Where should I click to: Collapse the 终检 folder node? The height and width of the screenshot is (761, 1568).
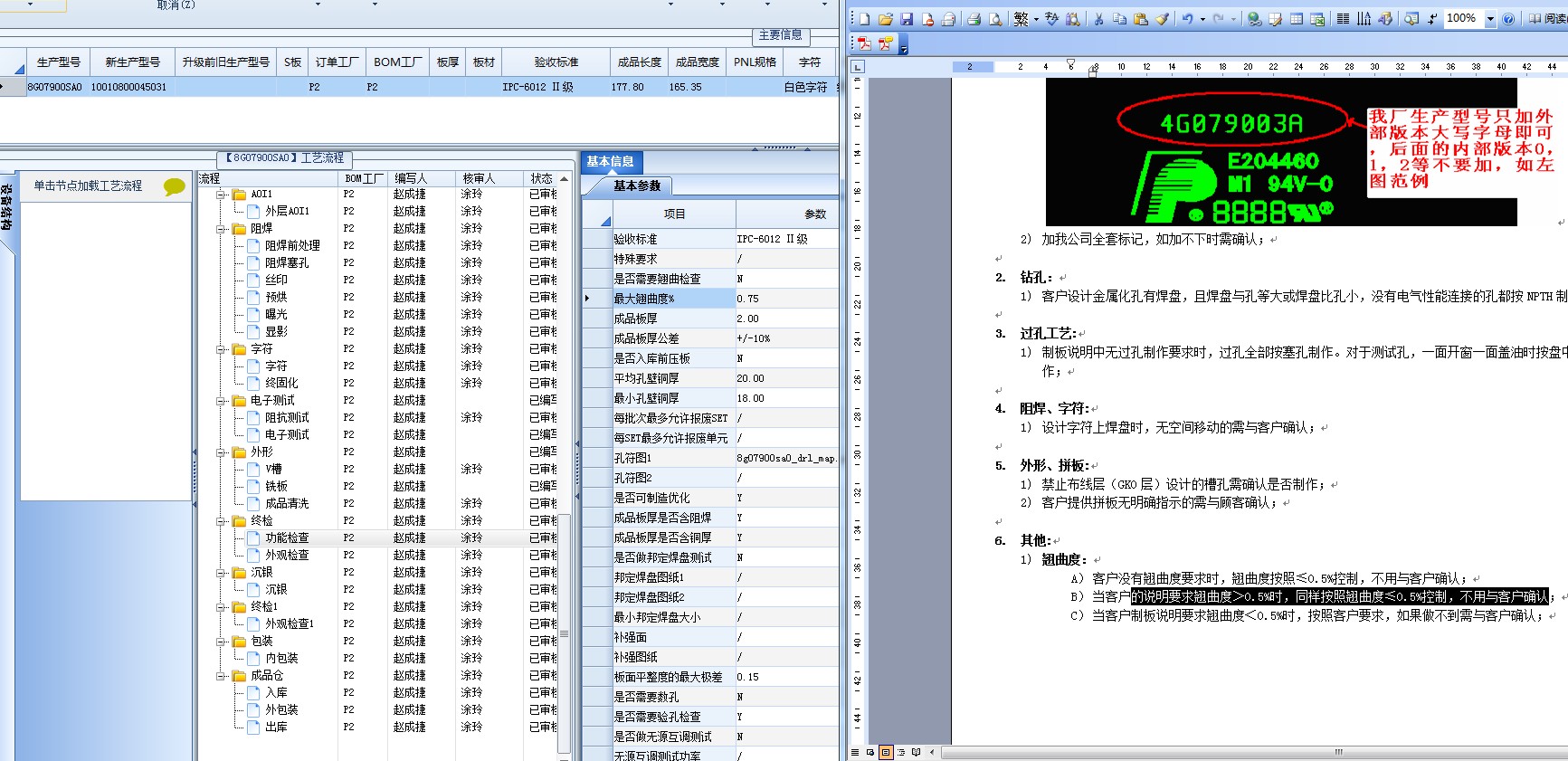pos(222,521)
